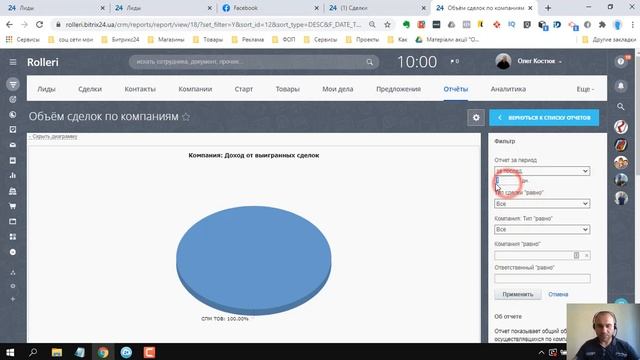Expand the company type dropdown
Viewport: 640px width, 360px height.
coord(542,229)
